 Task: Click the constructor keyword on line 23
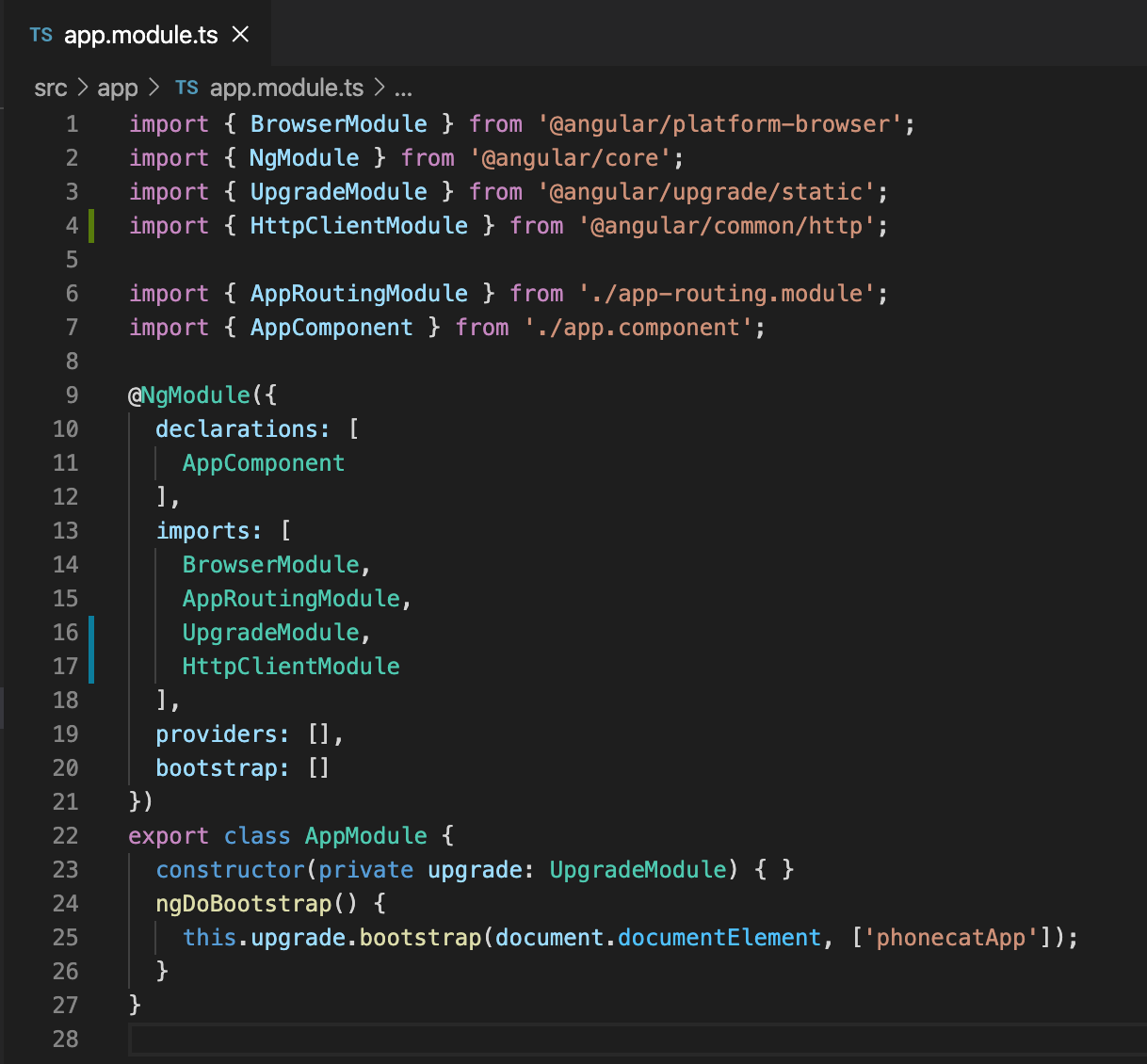pos(230,870)
